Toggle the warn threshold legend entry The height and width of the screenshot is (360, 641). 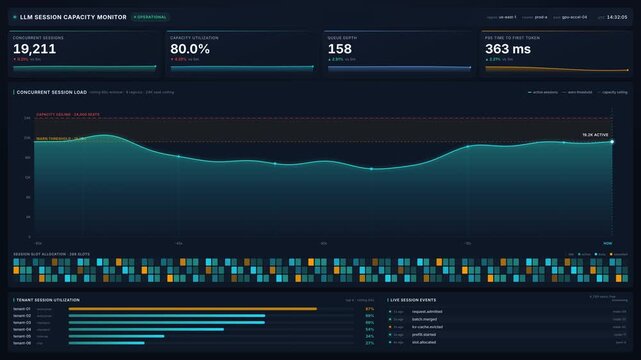(577, 92)
